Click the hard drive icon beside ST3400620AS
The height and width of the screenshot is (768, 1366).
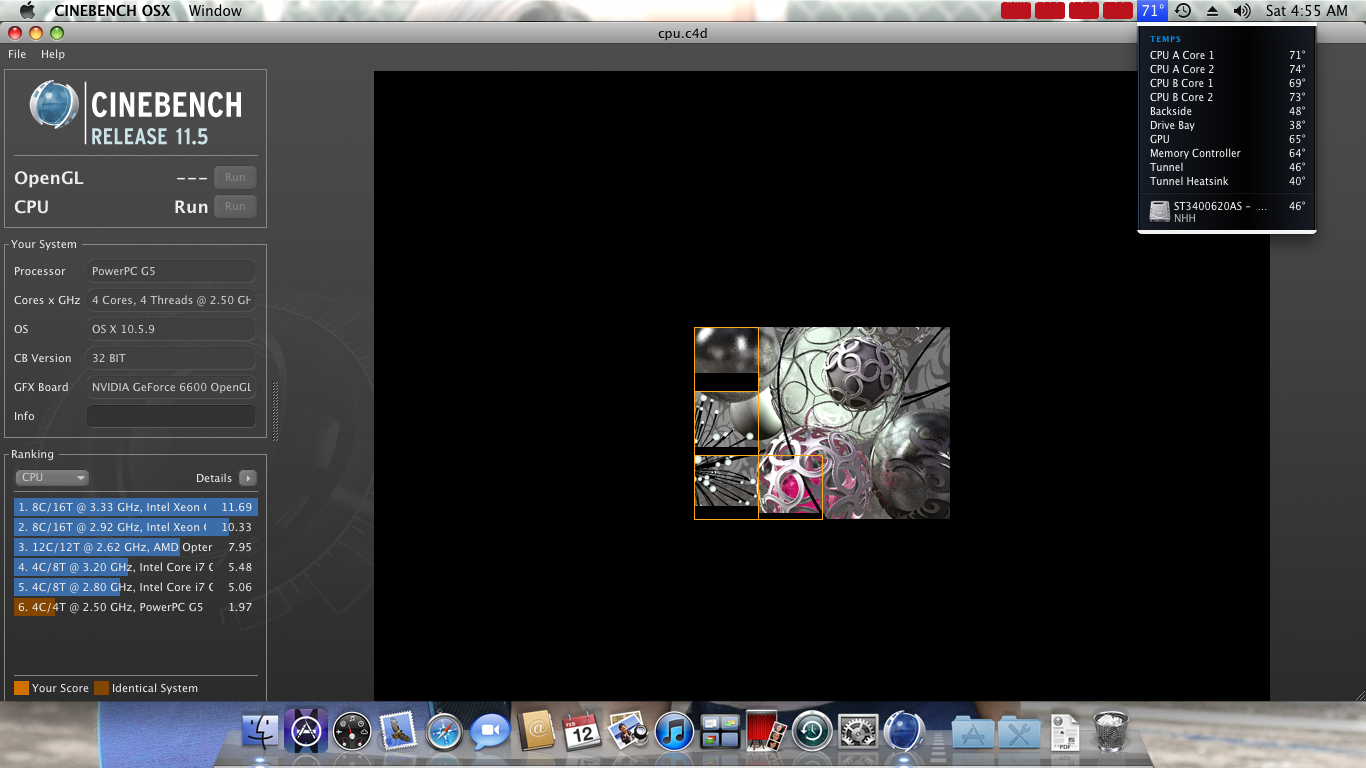1160,211
